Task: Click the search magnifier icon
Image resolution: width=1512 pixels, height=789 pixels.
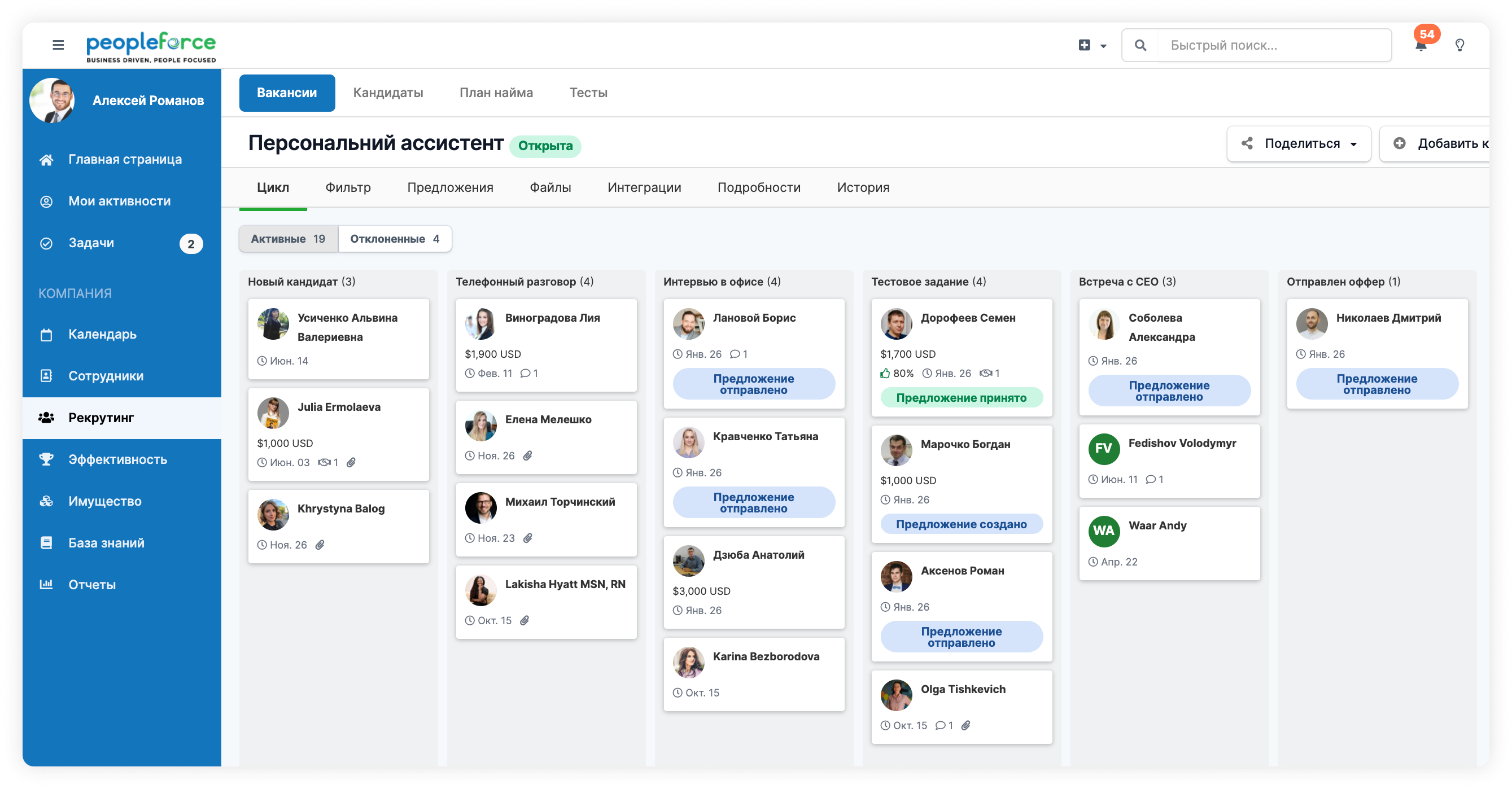Action: point(1140,45)
